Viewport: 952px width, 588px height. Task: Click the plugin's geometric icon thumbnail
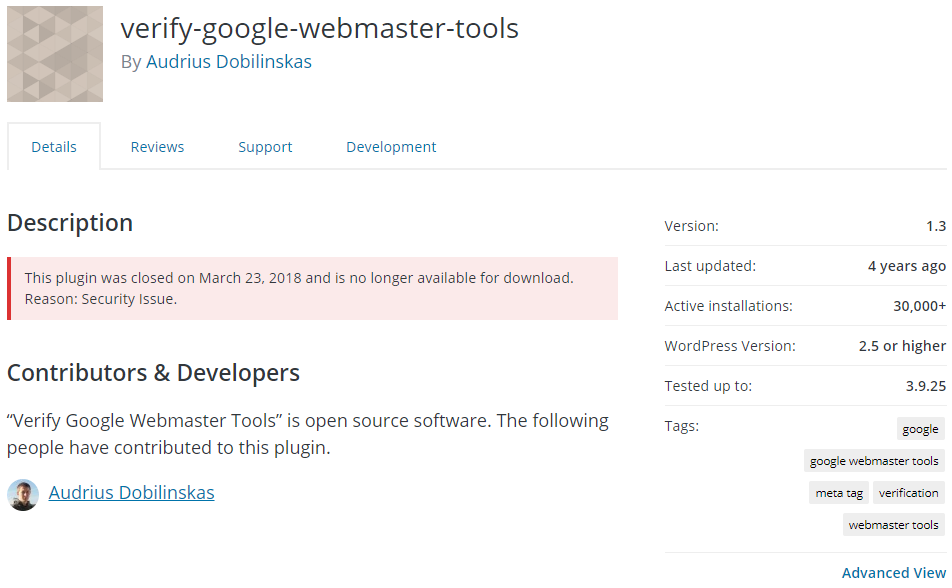coord(55,54)
